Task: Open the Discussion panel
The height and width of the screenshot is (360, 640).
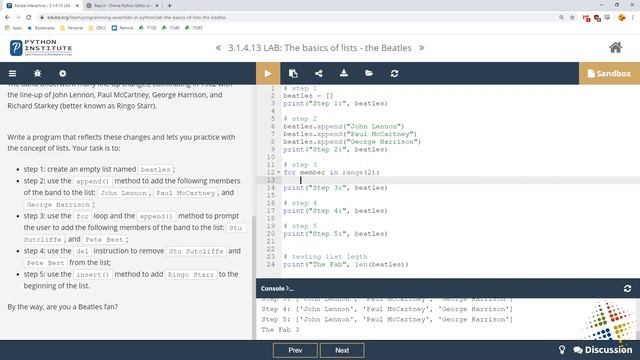Action: coord(603,350)
